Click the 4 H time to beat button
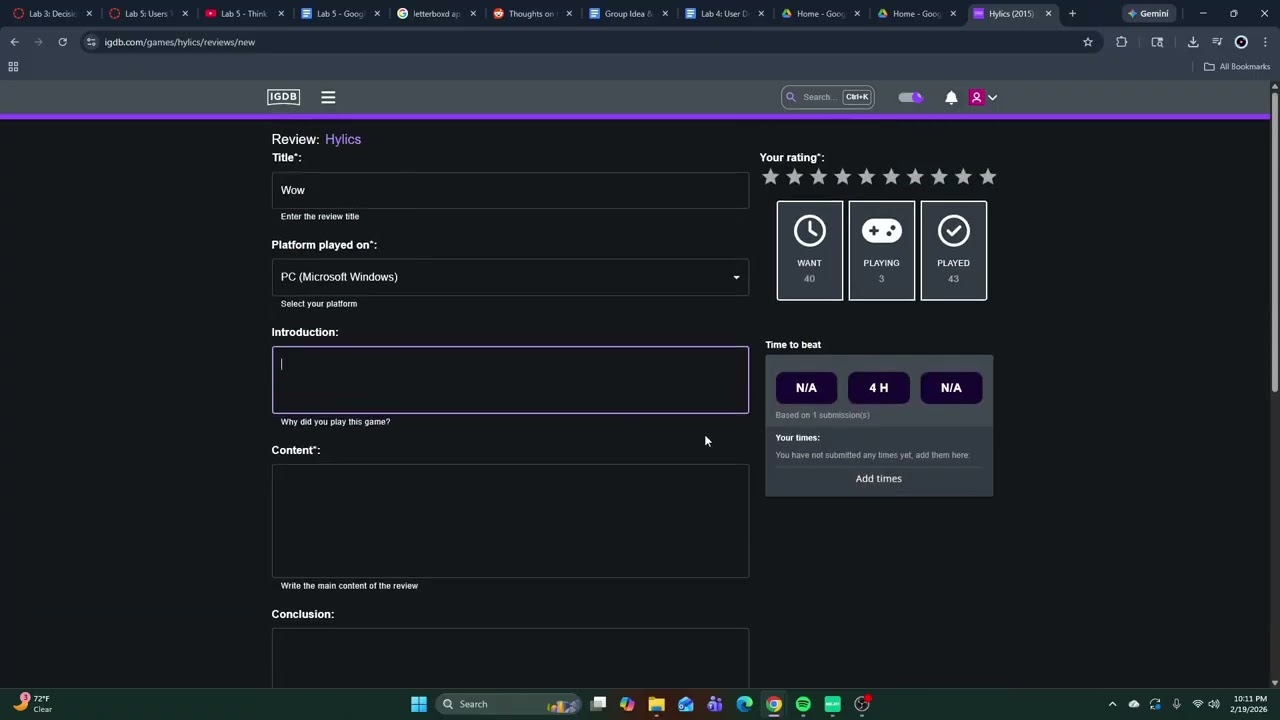This screenshot has width=1280, height=720. pyautogui.click(x=879, y=388)
